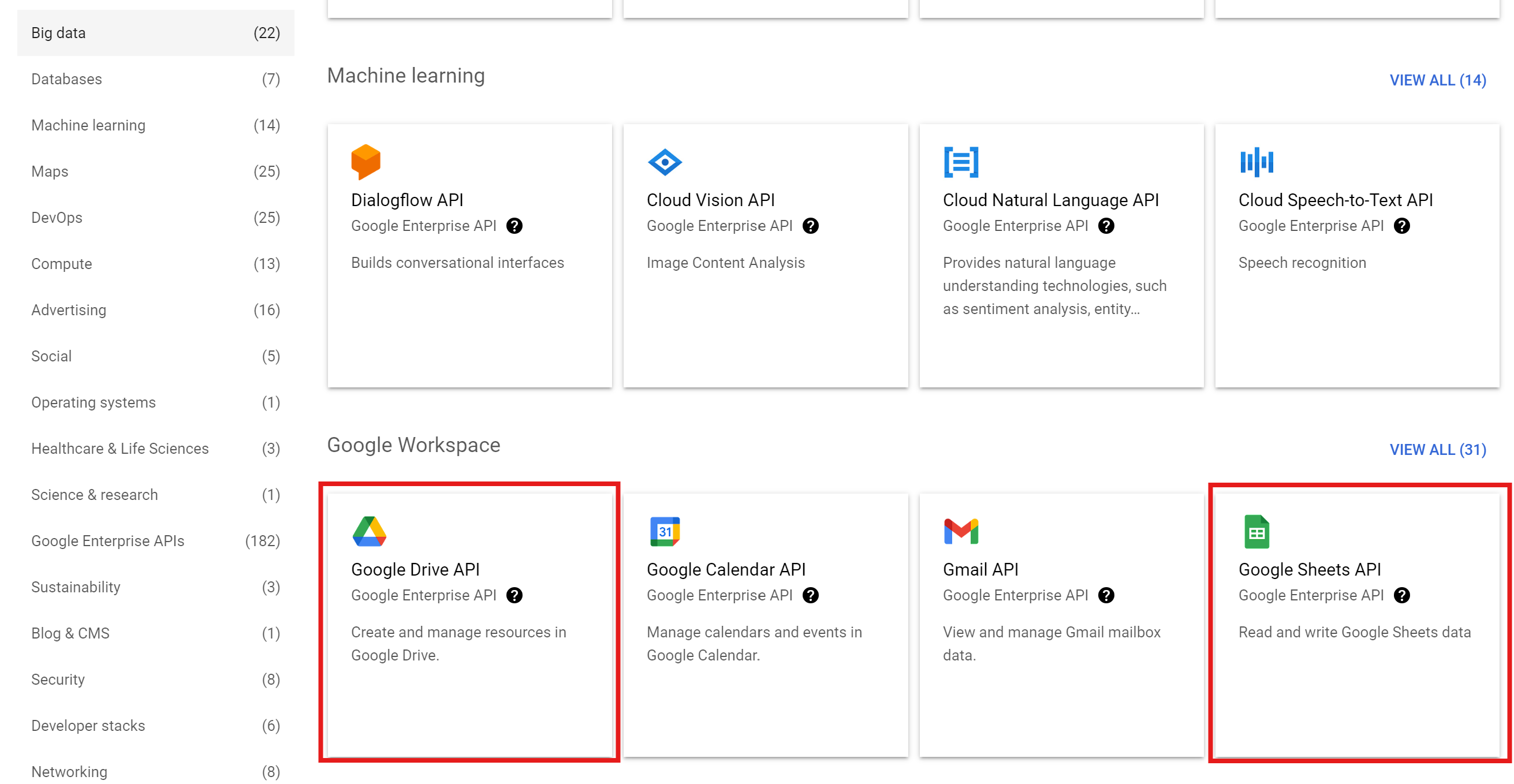Click the Cloud Natural Language API bracket icon

click(960, 162)
